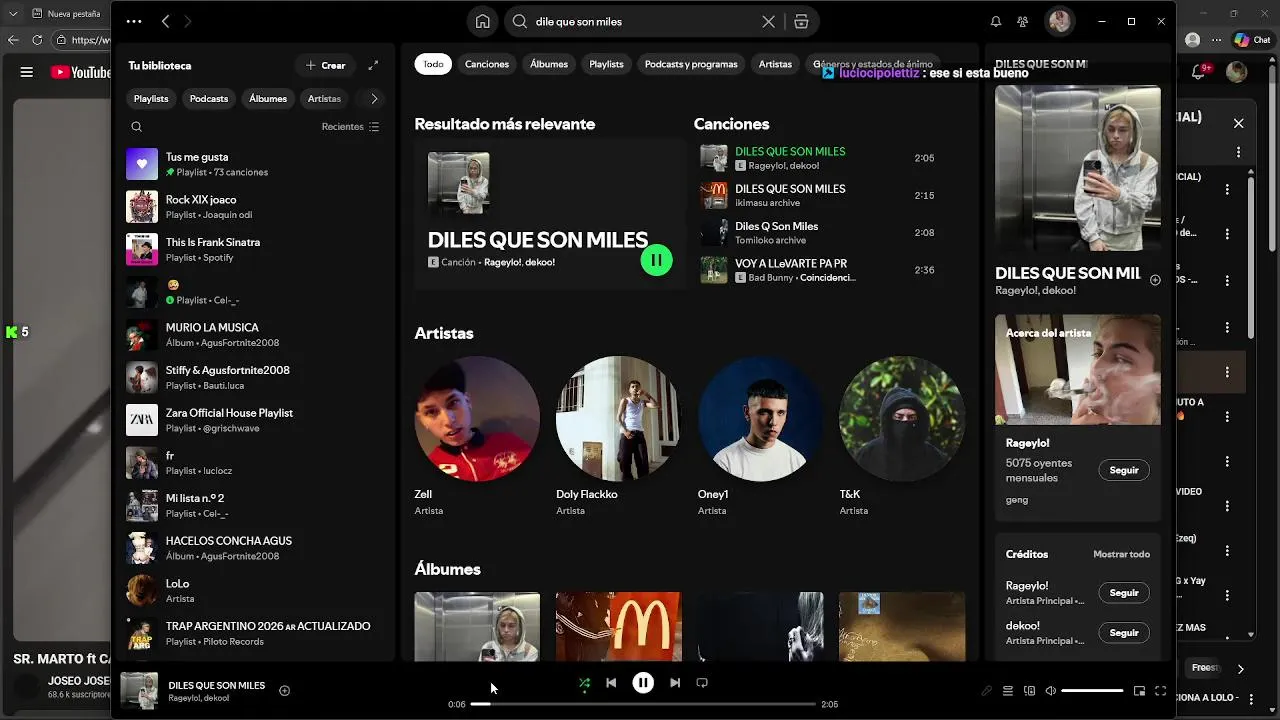Show more library filters with the chevron
1280x720 pixels.
tap(374, 99)
